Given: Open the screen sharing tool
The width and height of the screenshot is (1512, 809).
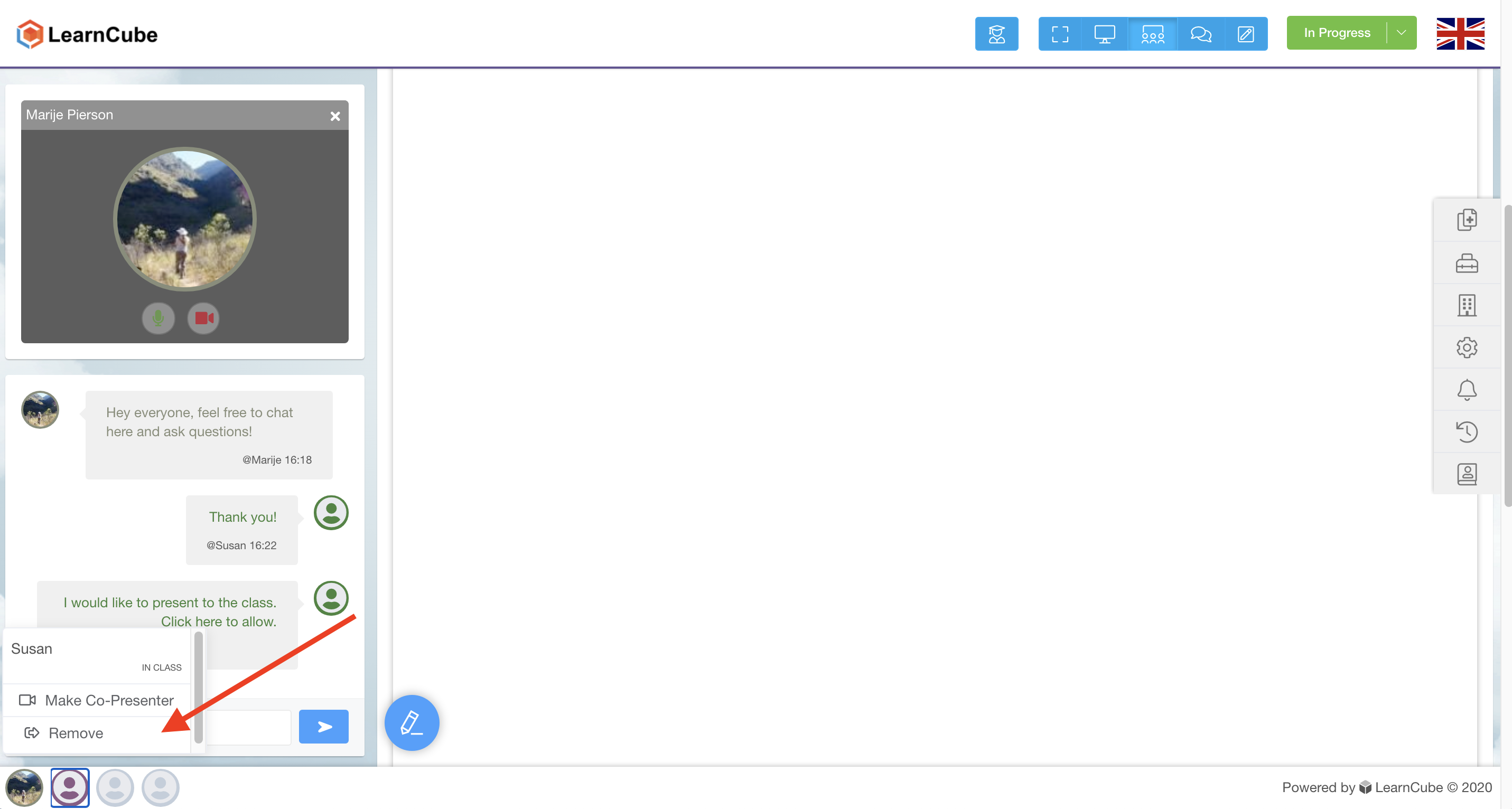Looking at the screenshot, I should [x=1104, y=33].
